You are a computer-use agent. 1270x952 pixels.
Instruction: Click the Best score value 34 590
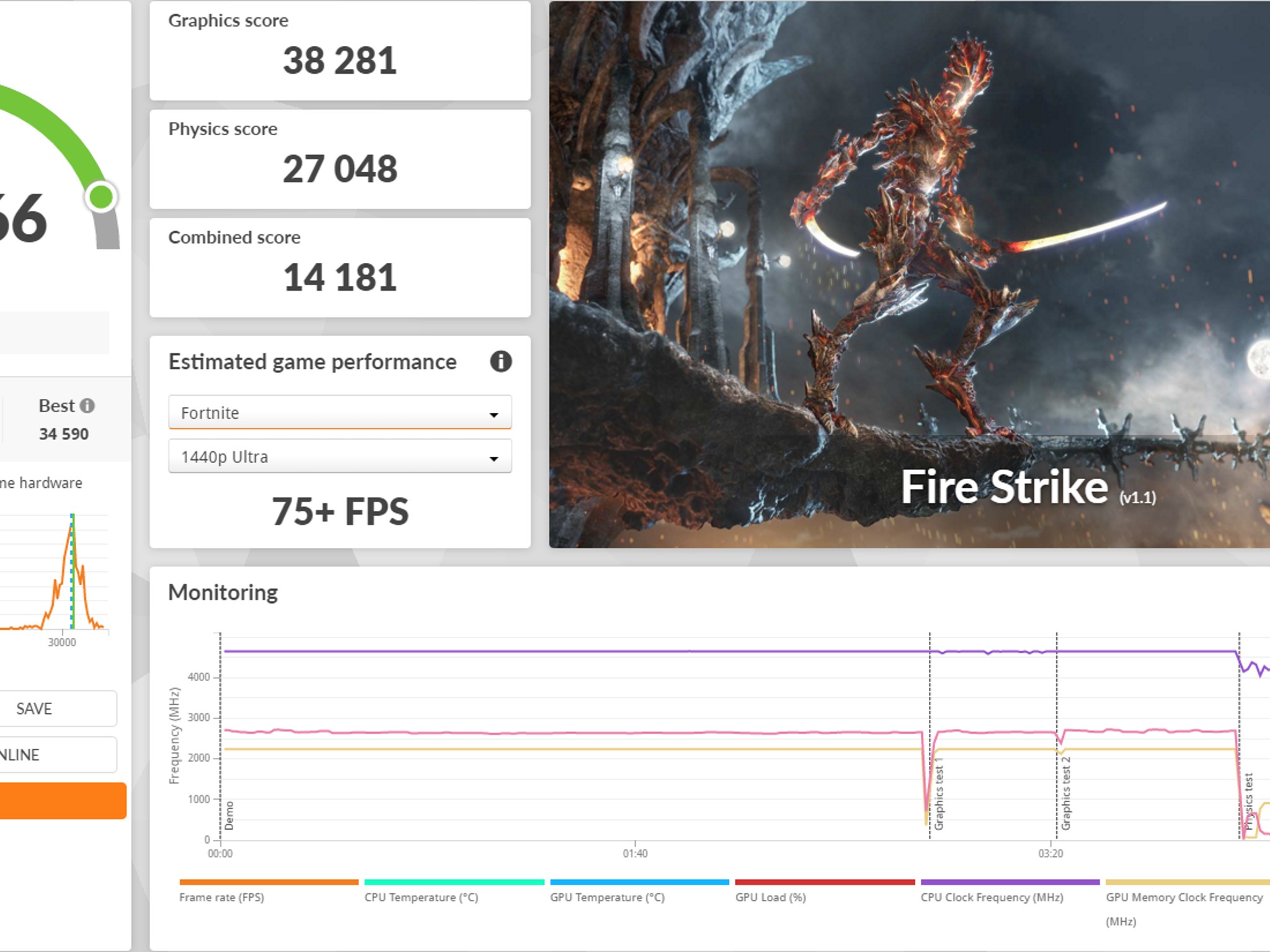click(x=64, y=434)
